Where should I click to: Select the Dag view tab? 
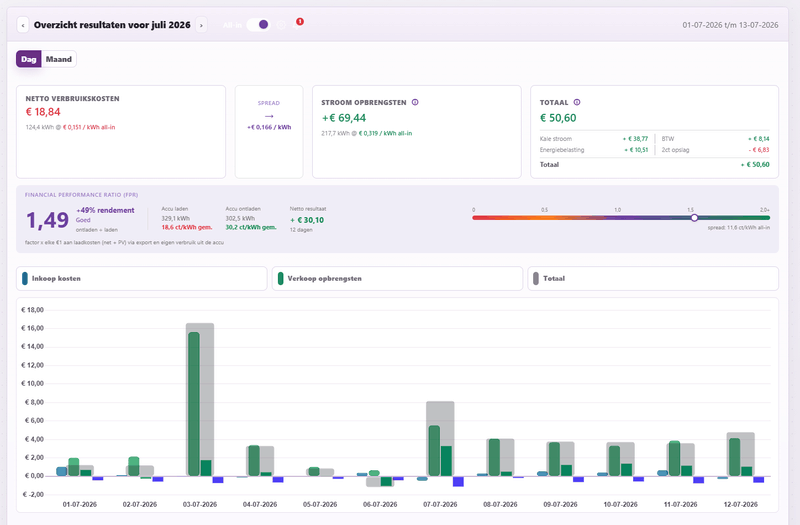click(29, 59)
